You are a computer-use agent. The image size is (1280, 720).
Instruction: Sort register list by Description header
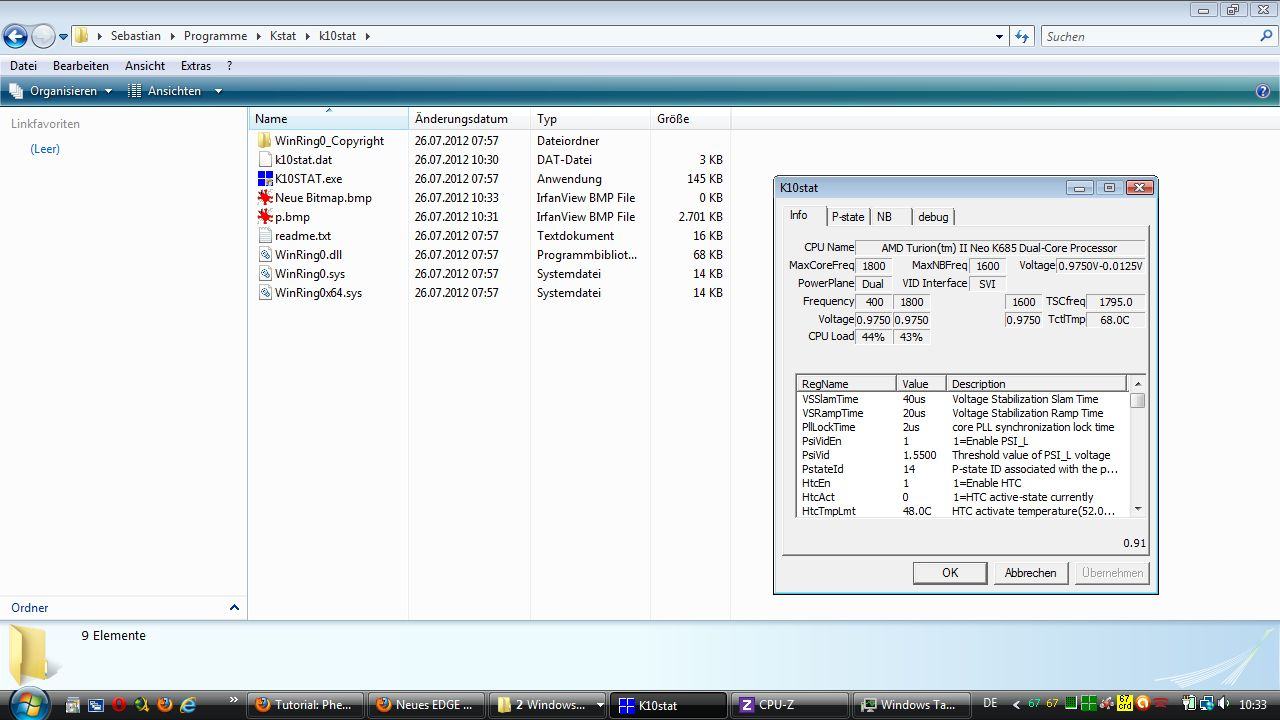[1036, 384]
